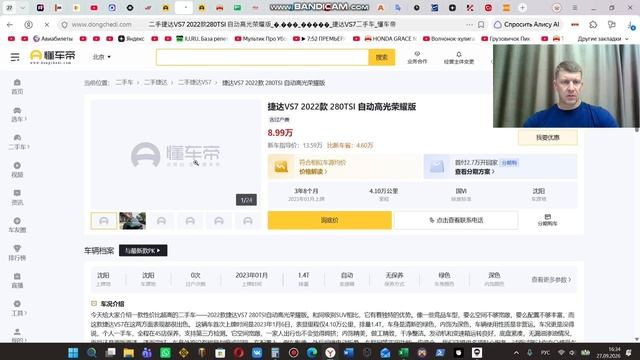Click the yellow 搜索 search button
Image resolution: width=640 pixels, height=360 pixels.
[382, 58]
